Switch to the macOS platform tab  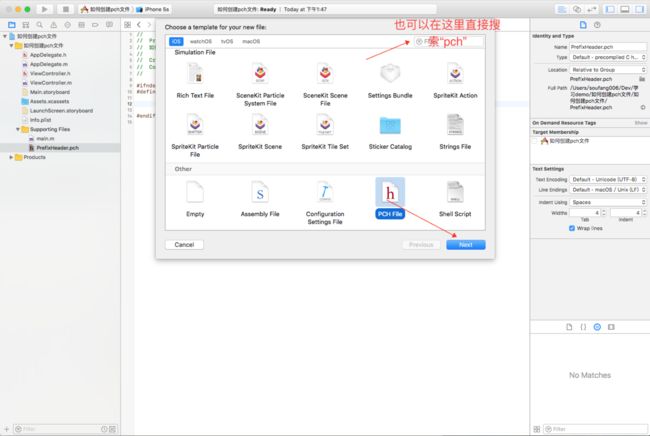[251, 41]
